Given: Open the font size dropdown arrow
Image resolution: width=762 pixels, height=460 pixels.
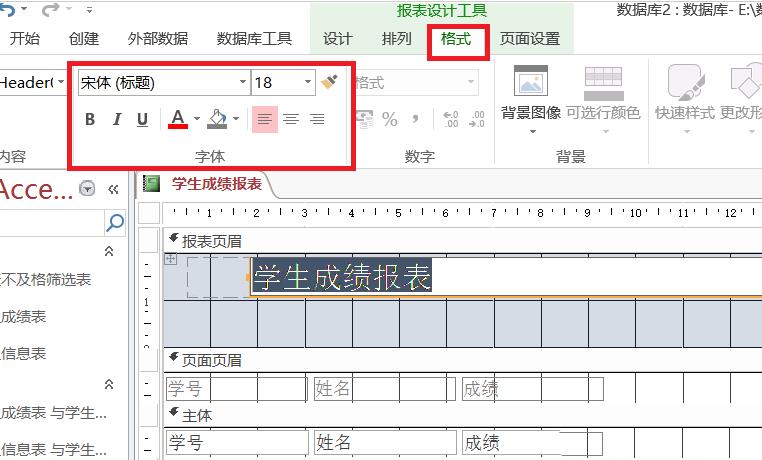Looking at the screenshot, I should pyautogui.click(x=308, y=83).
